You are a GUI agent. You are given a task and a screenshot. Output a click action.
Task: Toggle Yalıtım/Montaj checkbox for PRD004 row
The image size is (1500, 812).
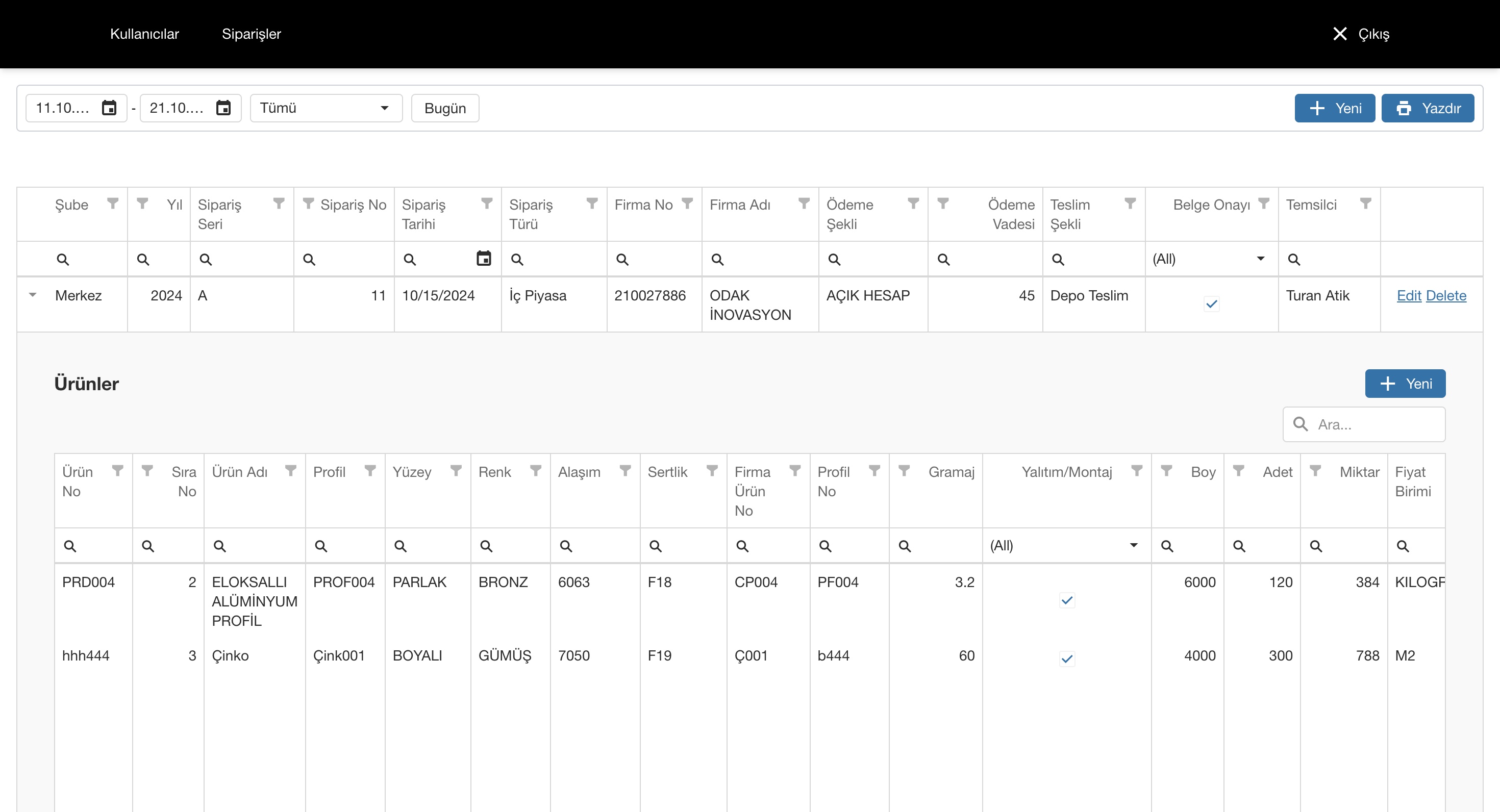[x=1067, y=600]
